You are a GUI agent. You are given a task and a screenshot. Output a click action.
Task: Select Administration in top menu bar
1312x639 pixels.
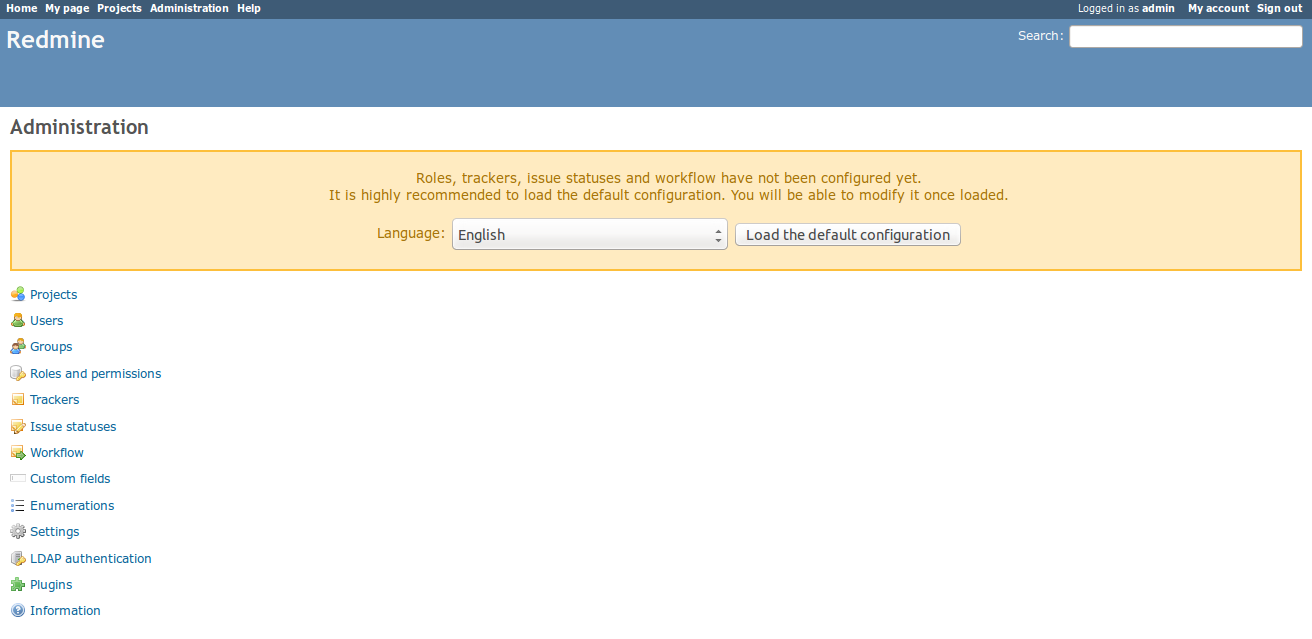(189, 8)
